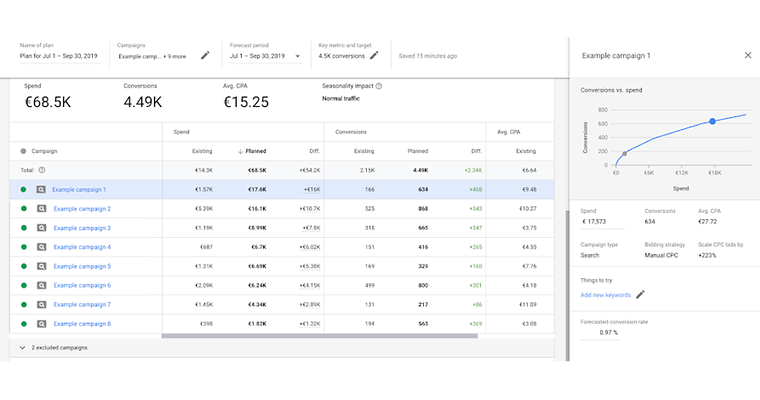Open Example campaign 7 link
This screenshot has height=400, width=760.
(82, 304)
